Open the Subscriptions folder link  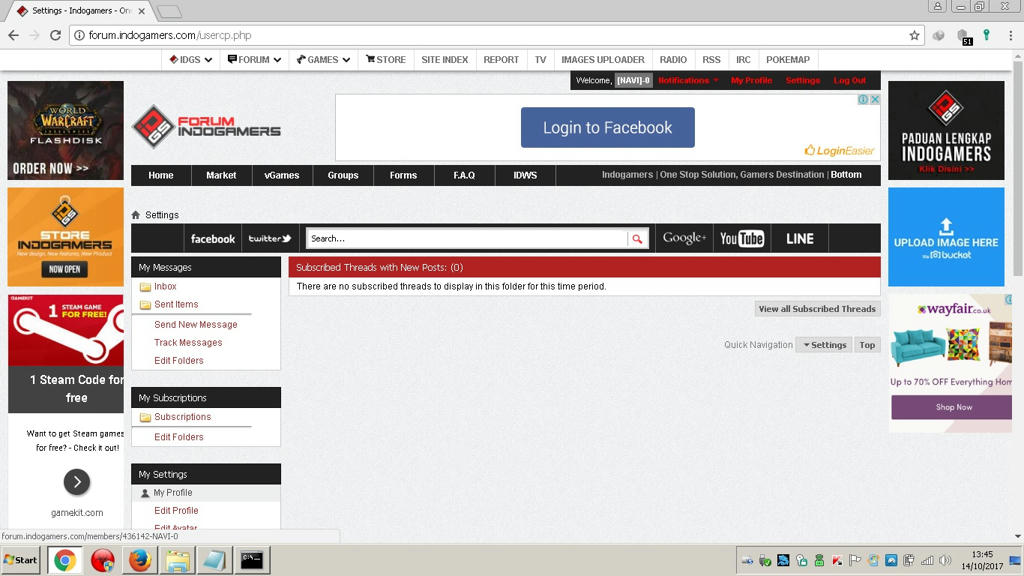(183, 417)
